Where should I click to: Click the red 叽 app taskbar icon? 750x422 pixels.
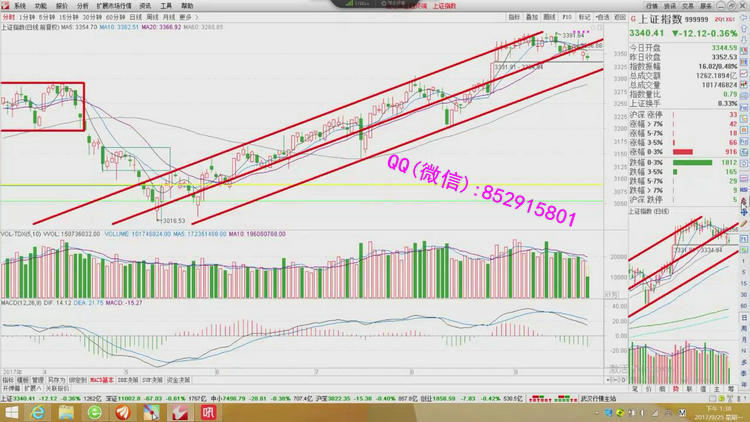(209, 410)
